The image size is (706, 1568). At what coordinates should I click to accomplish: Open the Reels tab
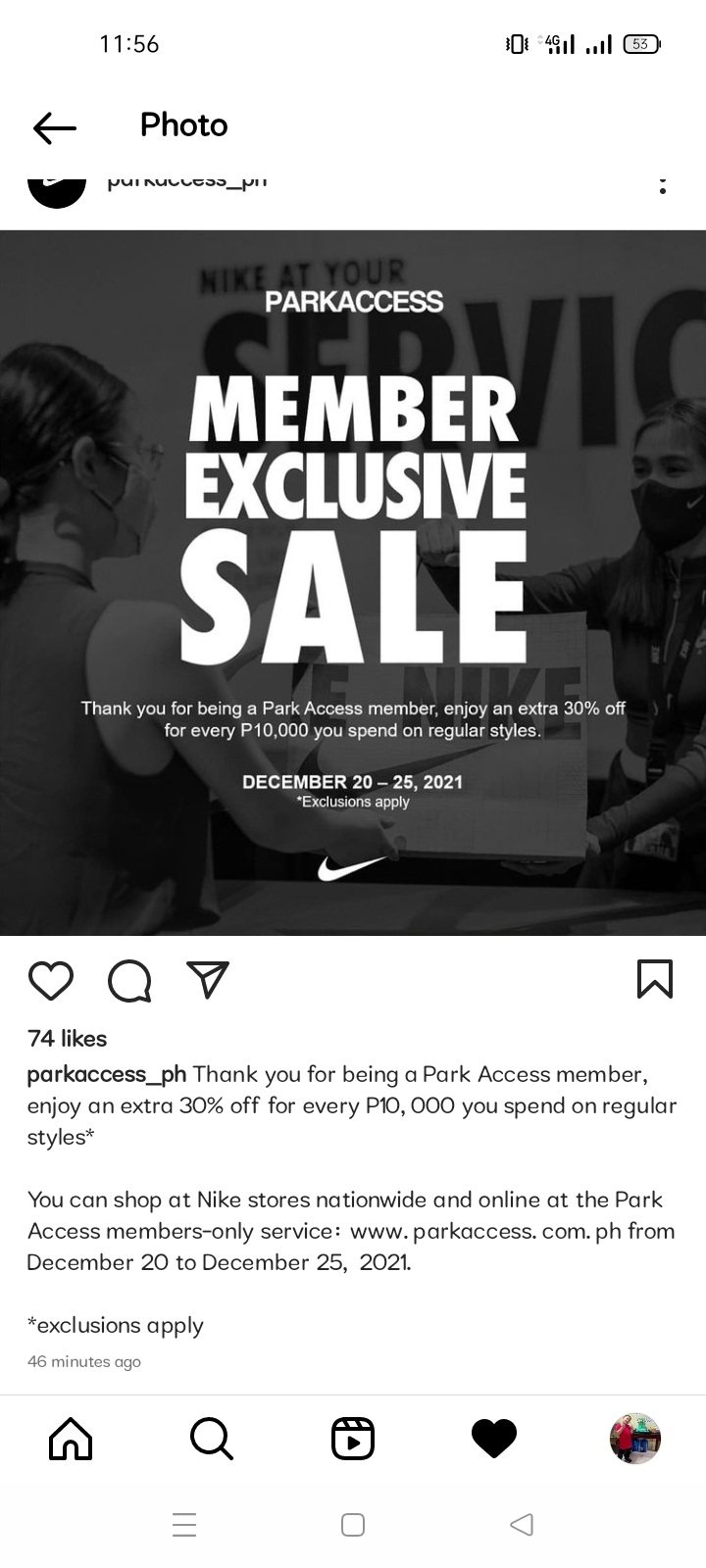353,1439
